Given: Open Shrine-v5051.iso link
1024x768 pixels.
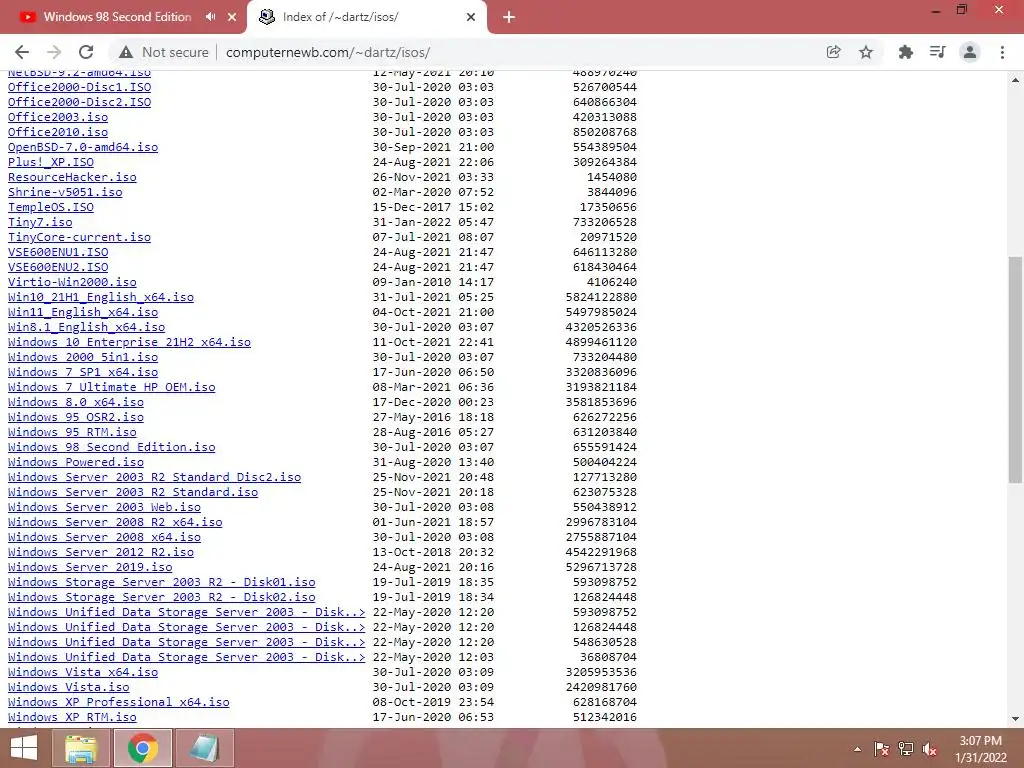Looking at the screenshot, I should click(65, 192).
